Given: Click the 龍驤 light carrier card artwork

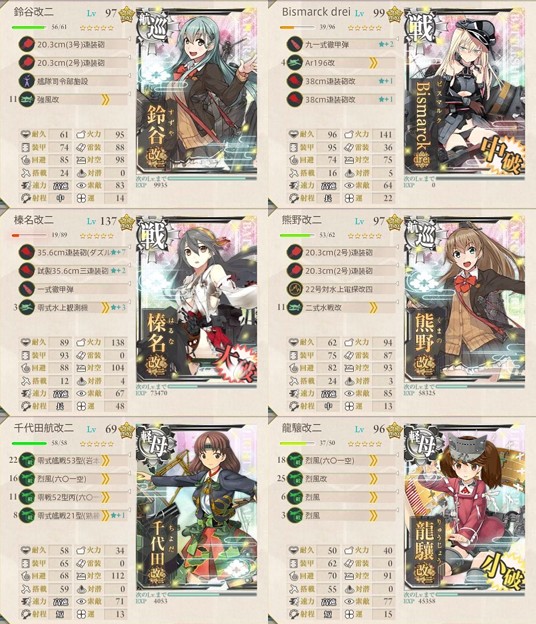Looking at the screenshot, I should pos(465,509).
